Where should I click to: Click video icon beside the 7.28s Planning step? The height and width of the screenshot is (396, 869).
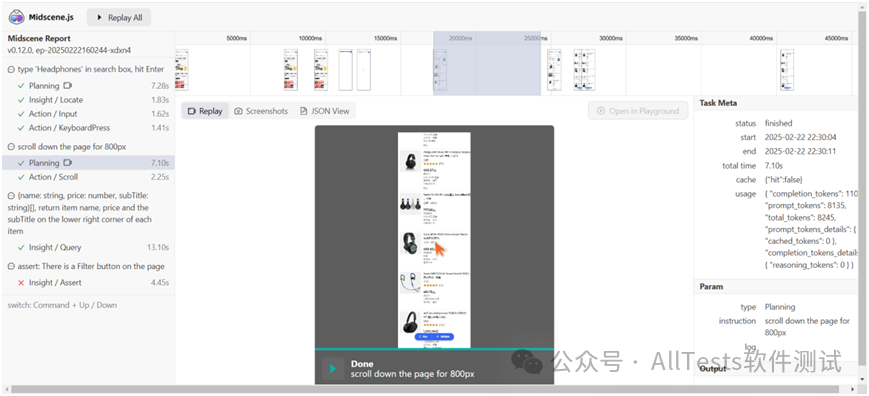tap(68, 86)
